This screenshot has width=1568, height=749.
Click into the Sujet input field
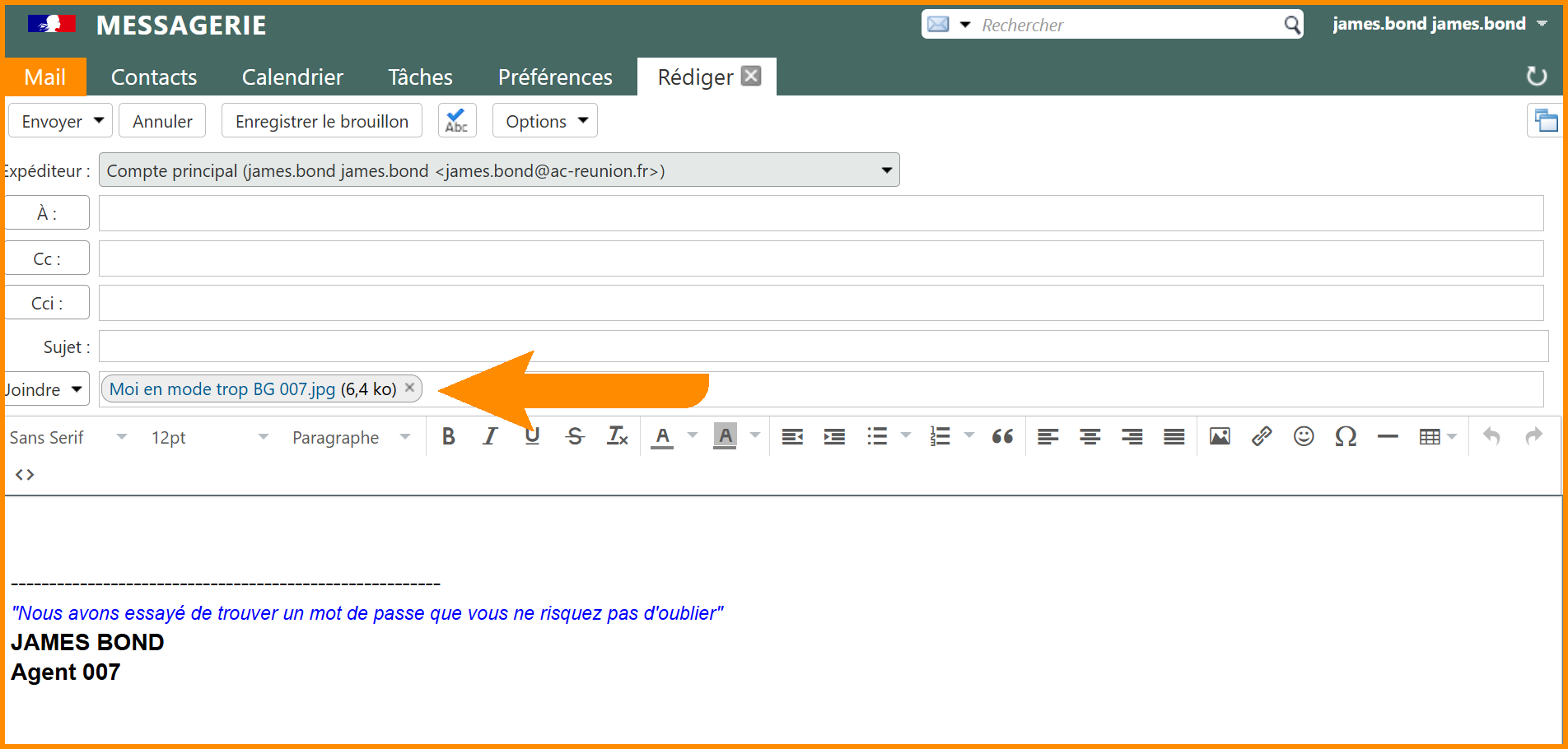[823, 347]
